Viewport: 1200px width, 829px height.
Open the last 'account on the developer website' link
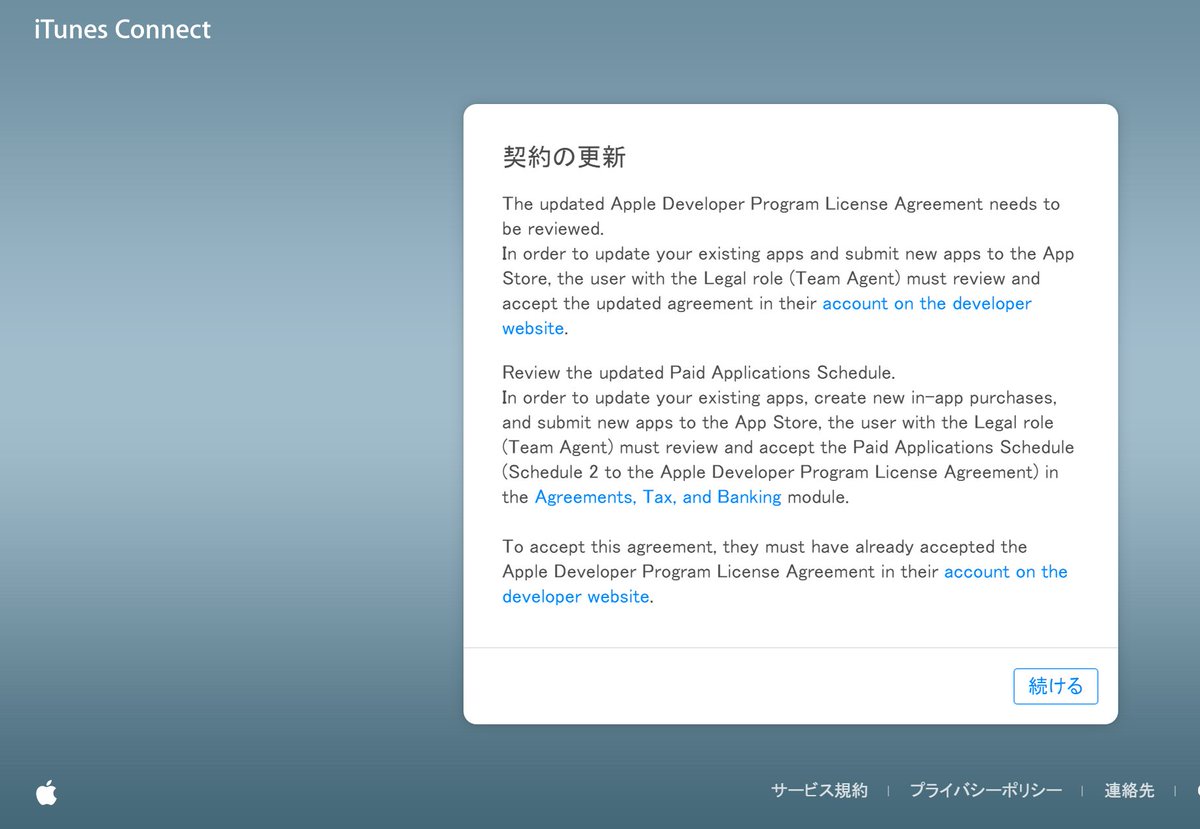click(x=1005, y=572)
